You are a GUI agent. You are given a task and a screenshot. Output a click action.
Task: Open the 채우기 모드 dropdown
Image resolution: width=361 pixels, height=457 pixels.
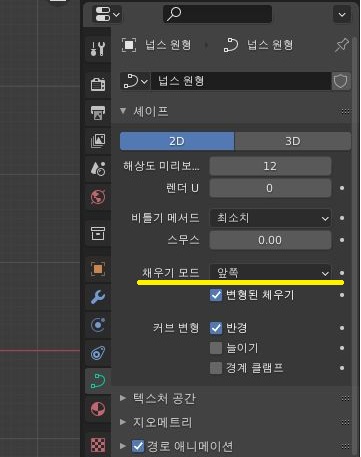click(x=270, y=273)
